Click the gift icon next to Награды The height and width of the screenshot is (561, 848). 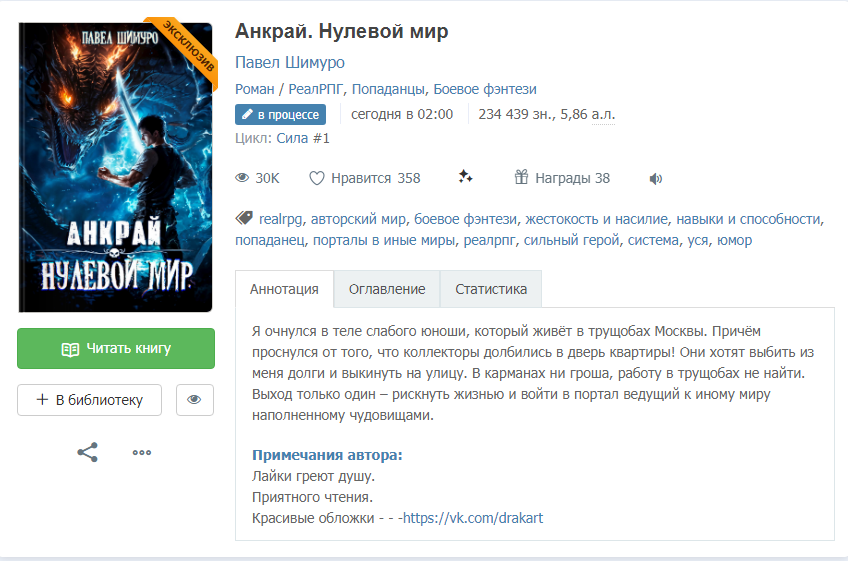click(521, 177)
